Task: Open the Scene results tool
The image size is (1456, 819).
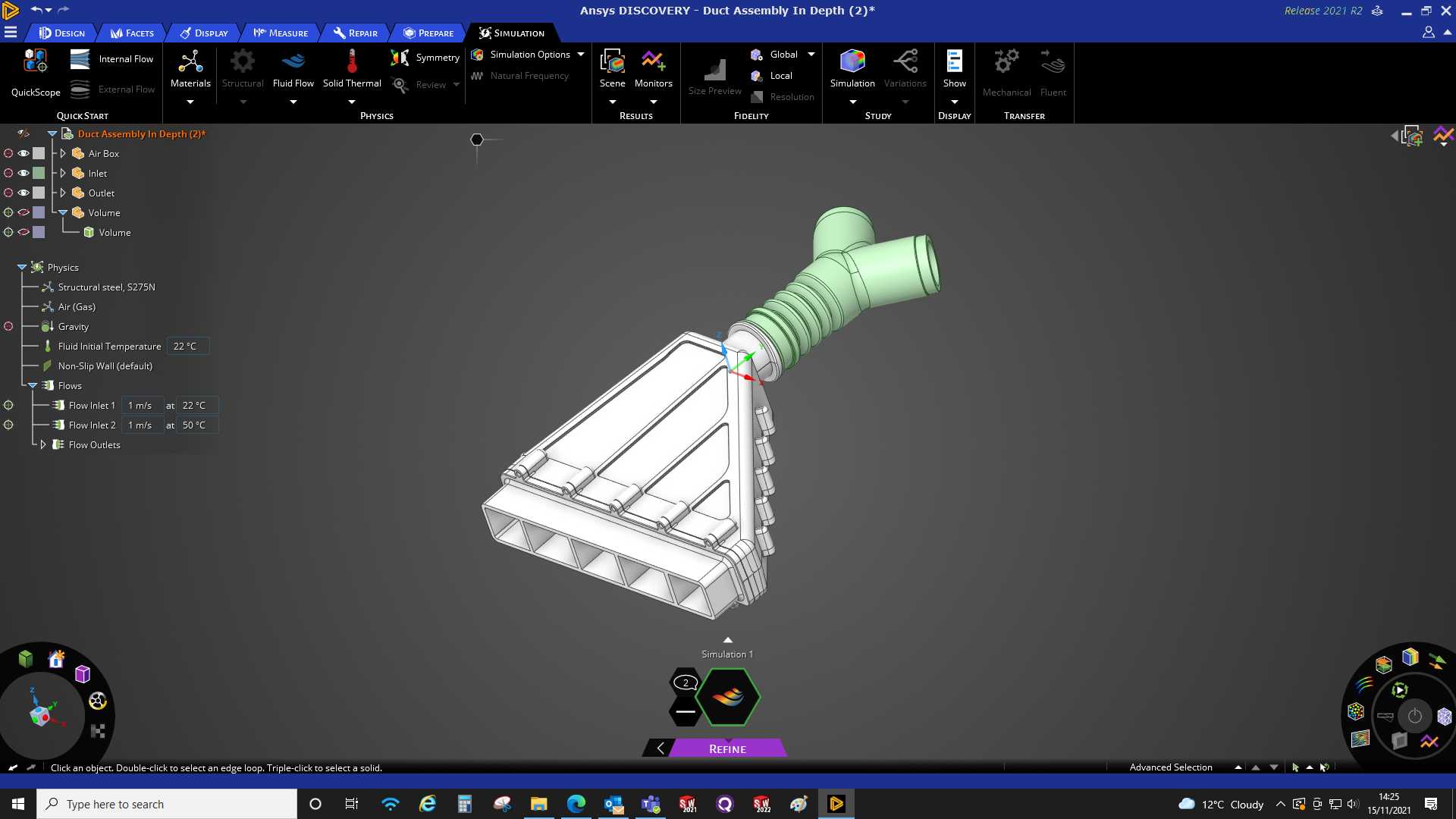Action: pos(613,68)
